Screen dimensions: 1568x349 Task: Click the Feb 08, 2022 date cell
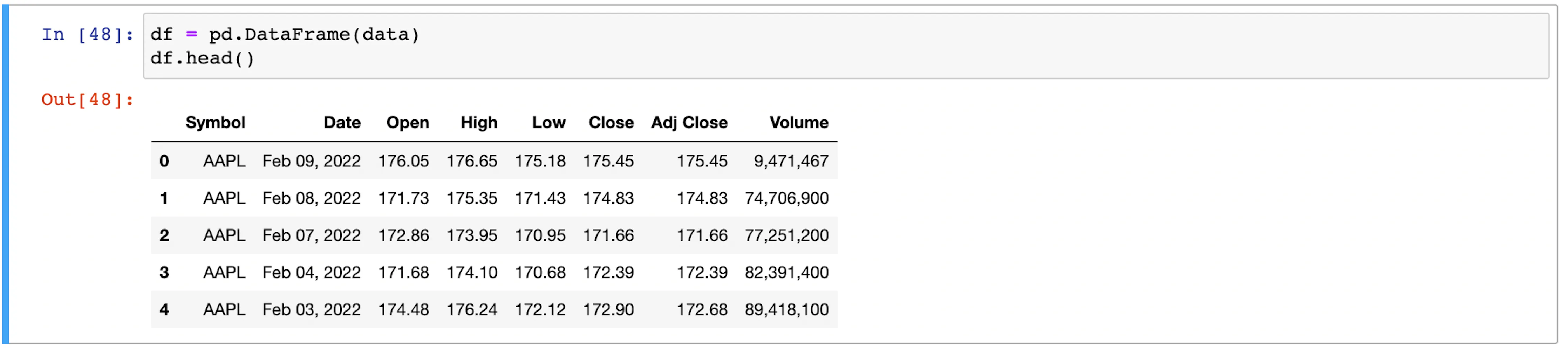(311, 198)
